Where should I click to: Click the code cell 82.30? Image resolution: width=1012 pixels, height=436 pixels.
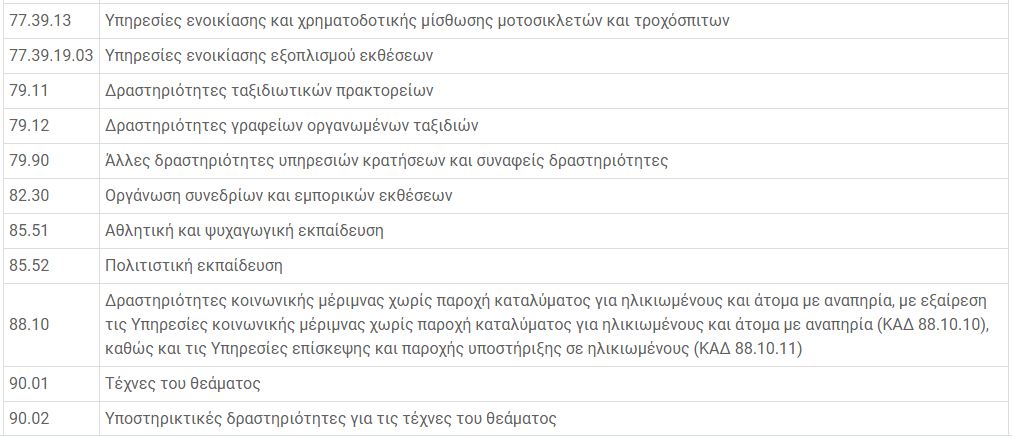point(28,195)
